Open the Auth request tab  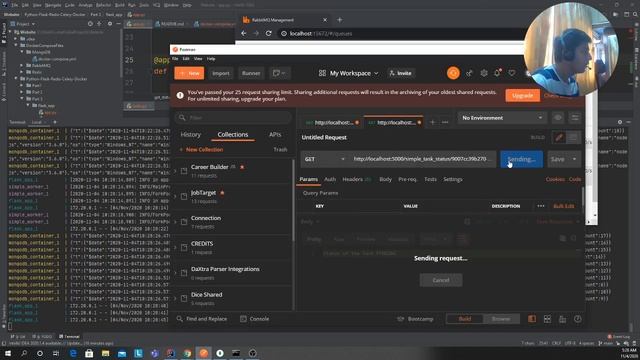pos(330,179)
